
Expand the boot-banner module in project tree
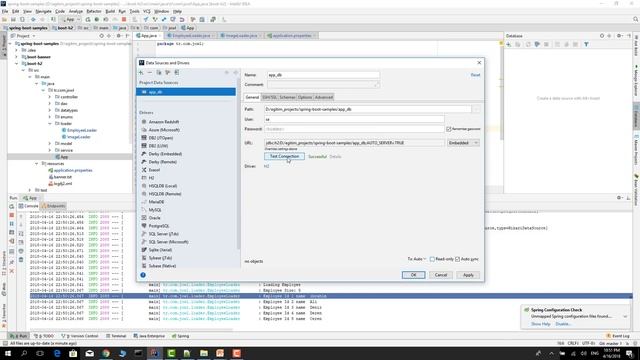pyautogui.click(x=17, y=57)
